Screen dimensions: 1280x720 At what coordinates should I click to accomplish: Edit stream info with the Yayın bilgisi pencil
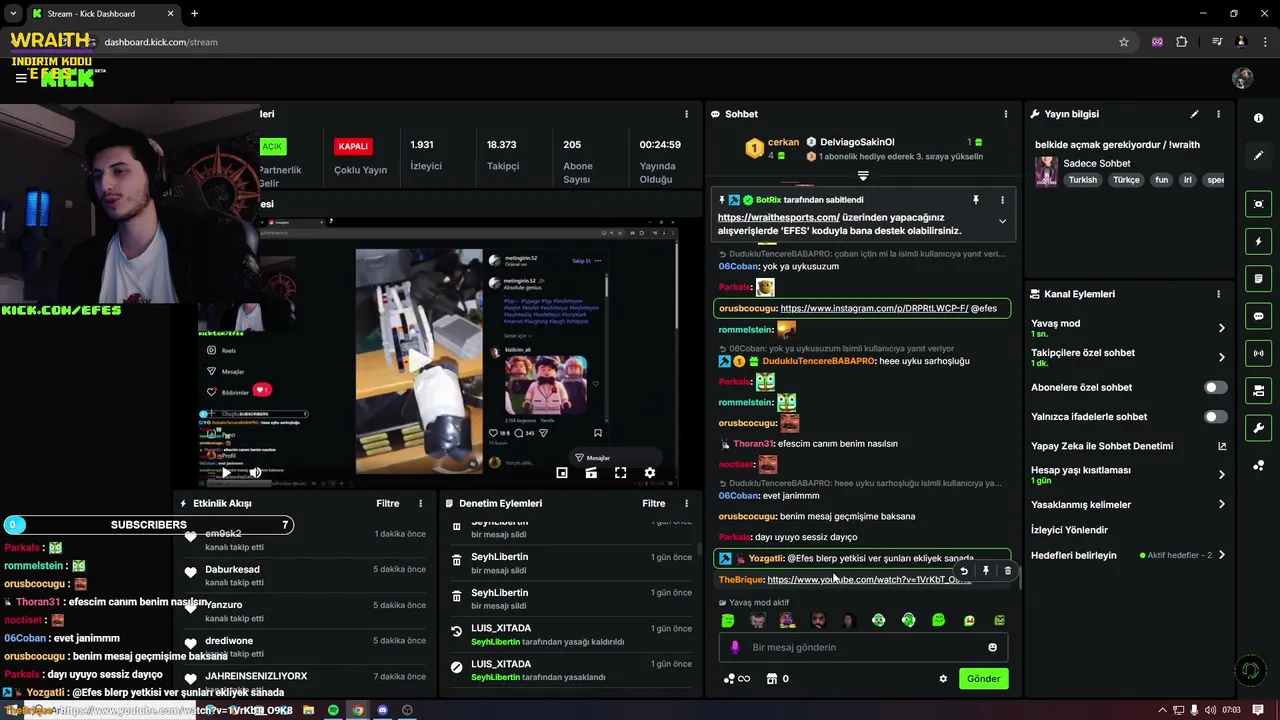pyautogui.click(x=1194, y=114)
